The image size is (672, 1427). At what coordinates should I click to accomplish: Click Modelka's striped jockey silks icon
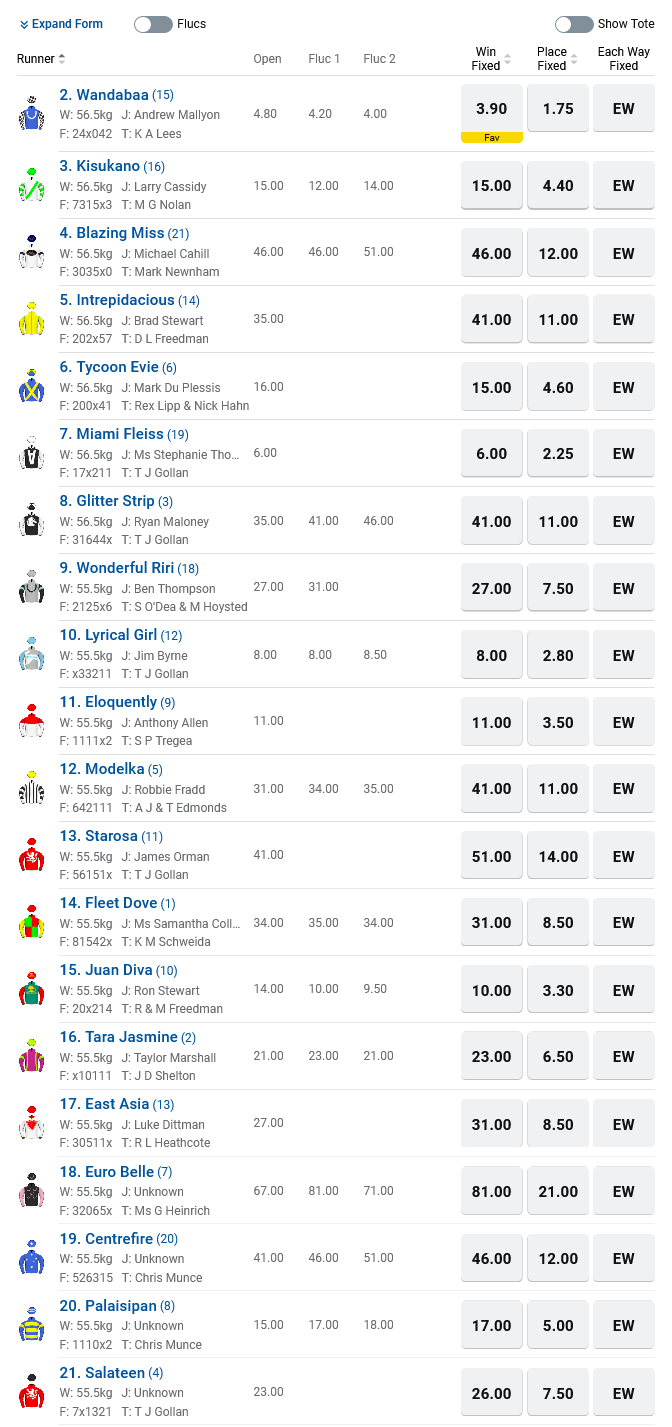(x=32, y=788)
